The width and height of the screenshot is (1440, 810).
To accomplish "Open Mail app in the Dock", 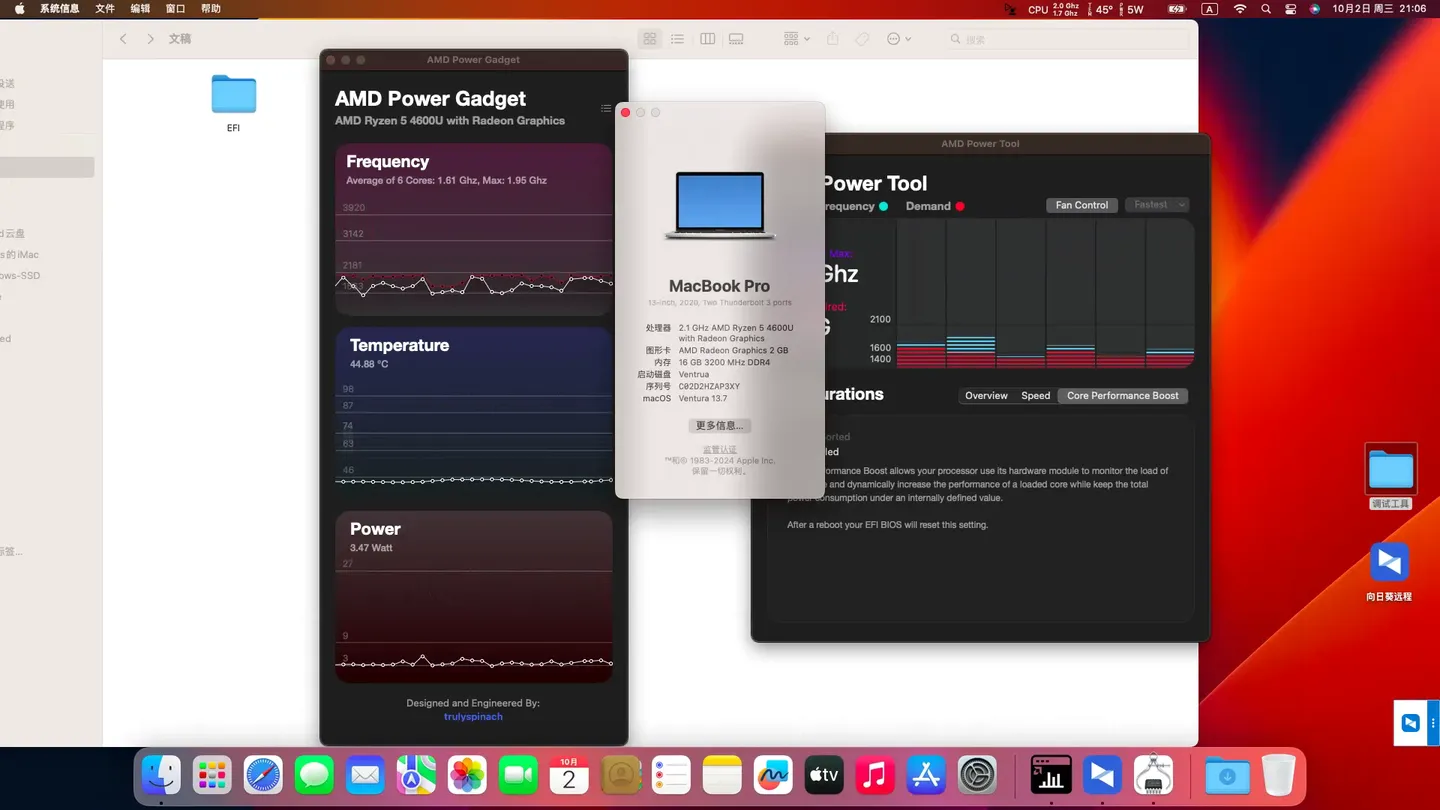I will pyautogui.click(x=365, y=775).
